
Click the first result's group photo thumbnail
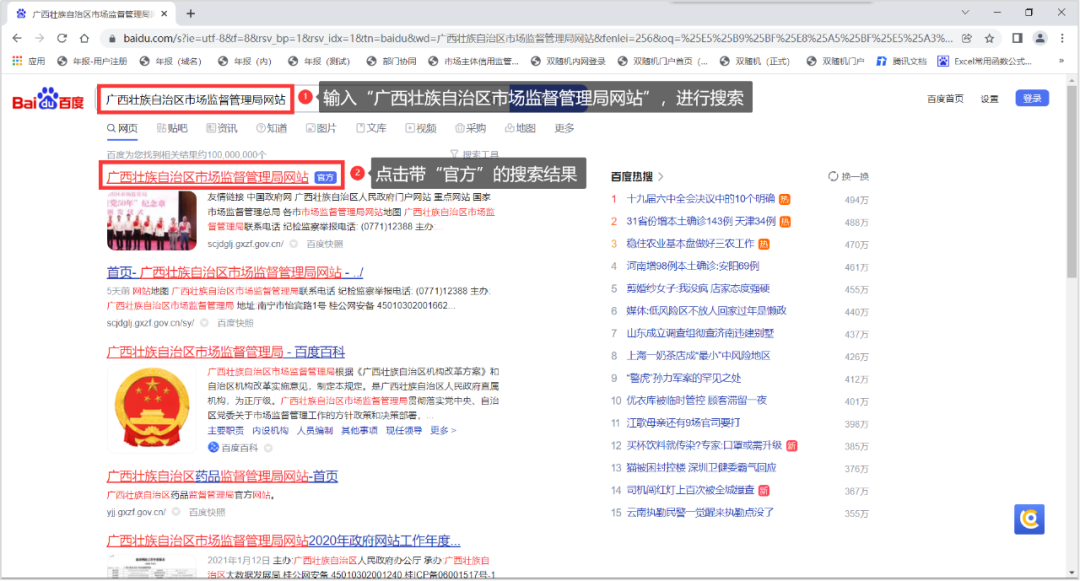pyautogui.click(x=152, y=220)
